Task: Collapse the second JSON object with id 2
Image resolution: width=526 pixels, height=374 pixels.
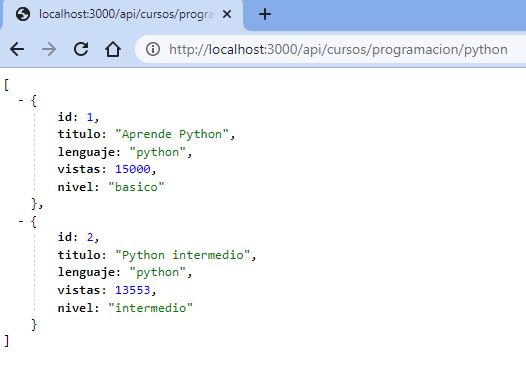Action: [21, 221]
